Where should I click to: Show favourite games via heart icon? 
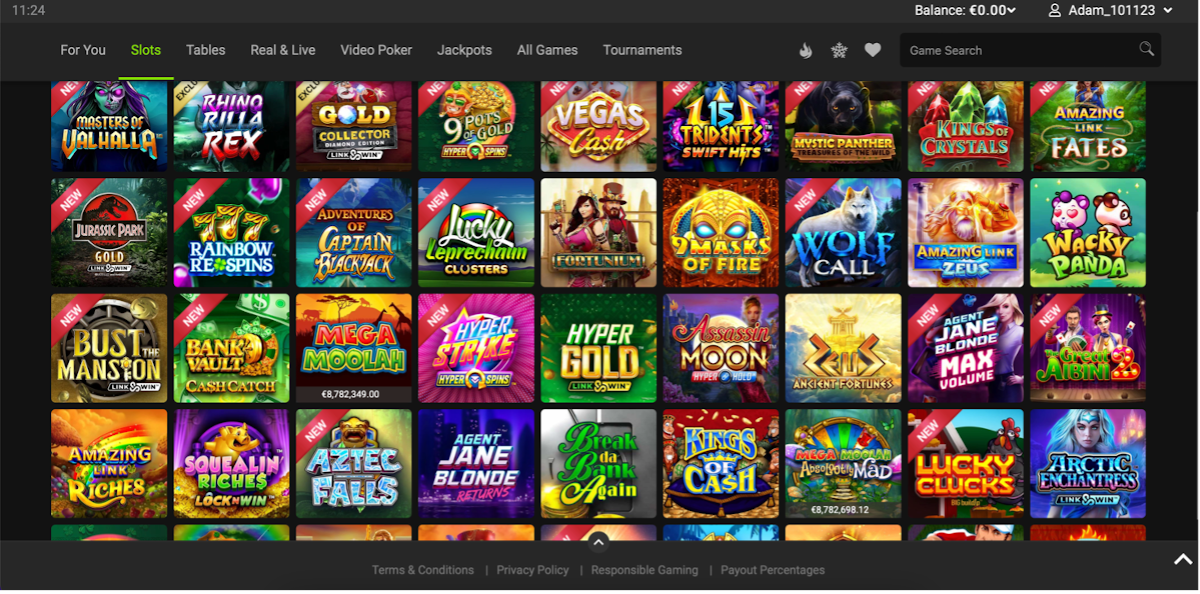click(x=873, y=50)
